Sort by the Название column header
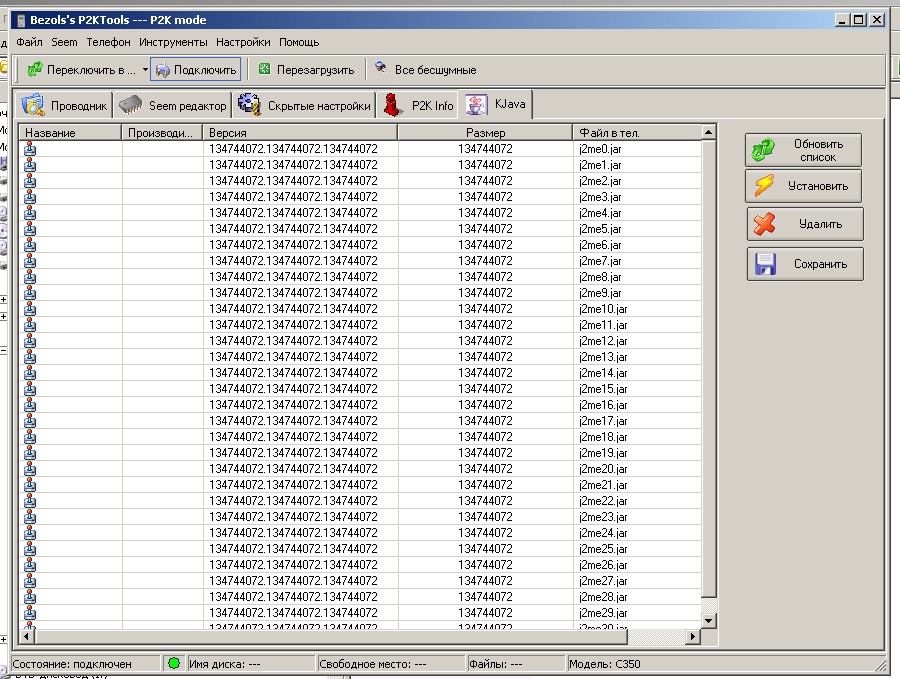This screenshot has width=900, height=679. 71,133
